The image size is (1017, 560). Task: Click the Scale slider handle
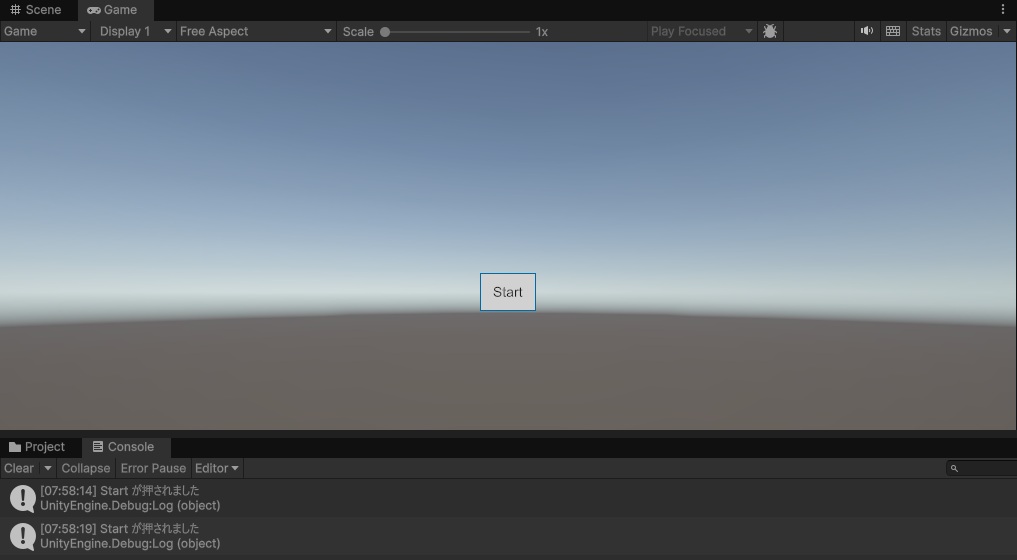click(x=385, y=32)
